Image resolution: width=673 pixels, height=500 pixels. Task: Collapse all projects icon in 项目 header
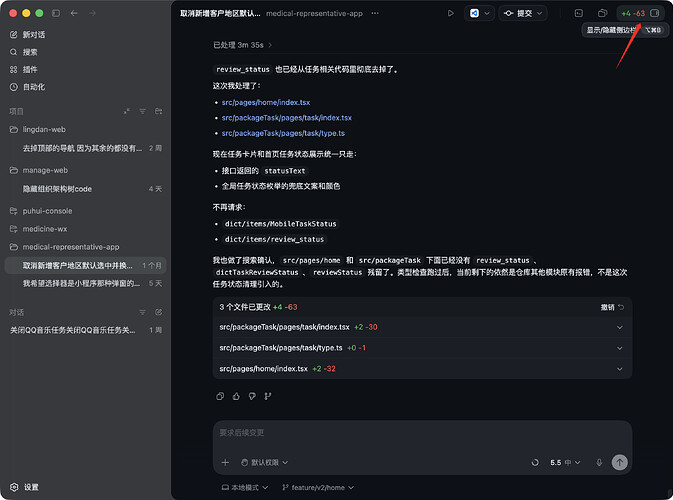coord(126,112)
